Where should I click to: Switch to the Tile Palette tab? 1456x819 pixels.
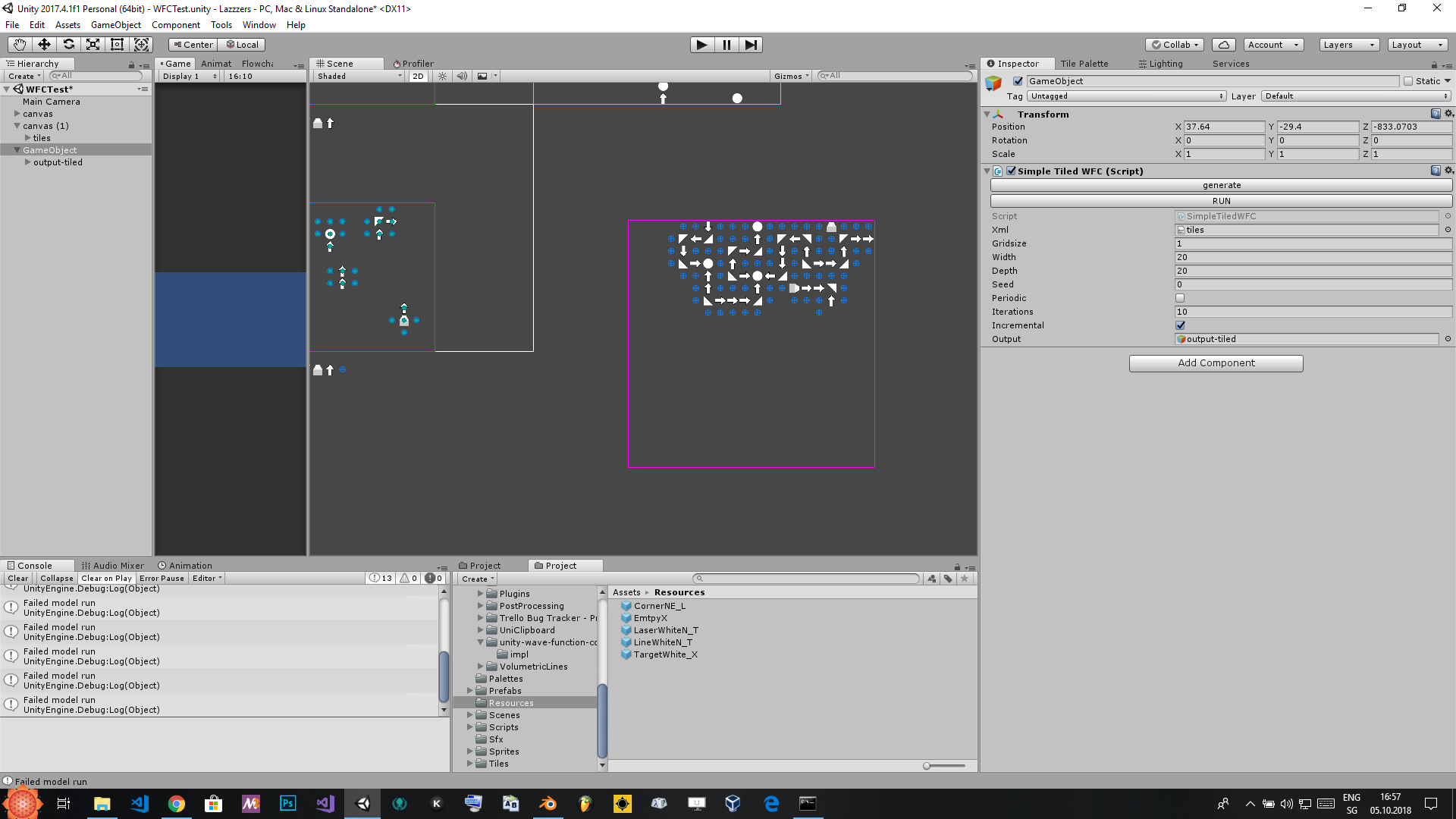[1084, 64]
